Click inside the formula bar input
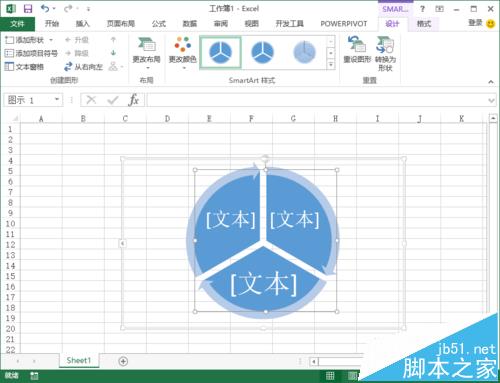500x383 pixels. [x=317, y=100]
